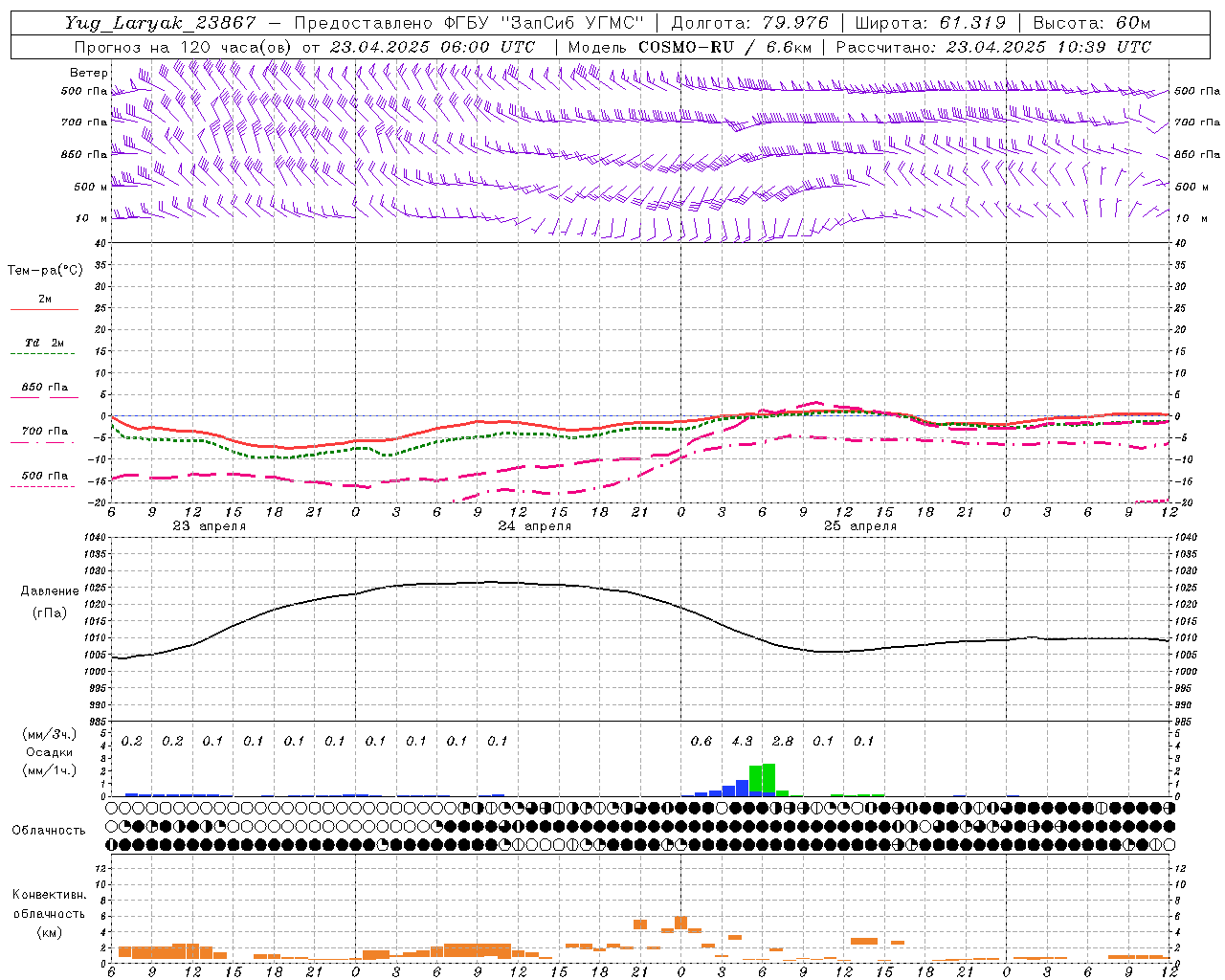Click the Конвективн. convective cloud label
Image resolution: width=1225 pixels, height=980 pixels.
tap(49, 895)
